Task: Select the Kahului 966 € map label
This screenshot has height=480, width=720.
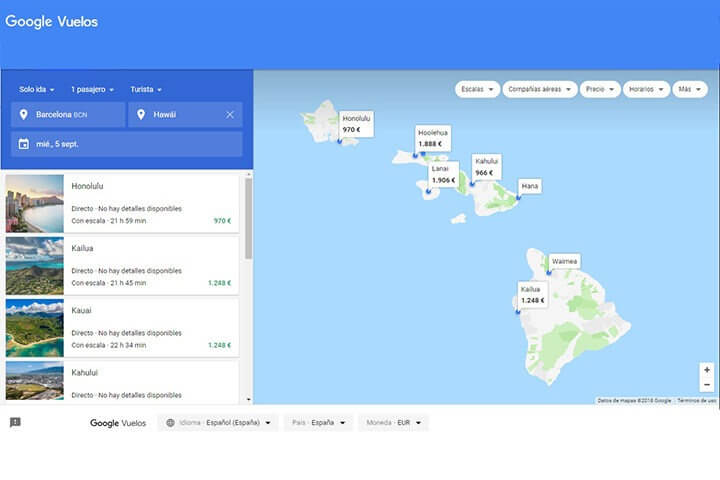Action: 486,167
